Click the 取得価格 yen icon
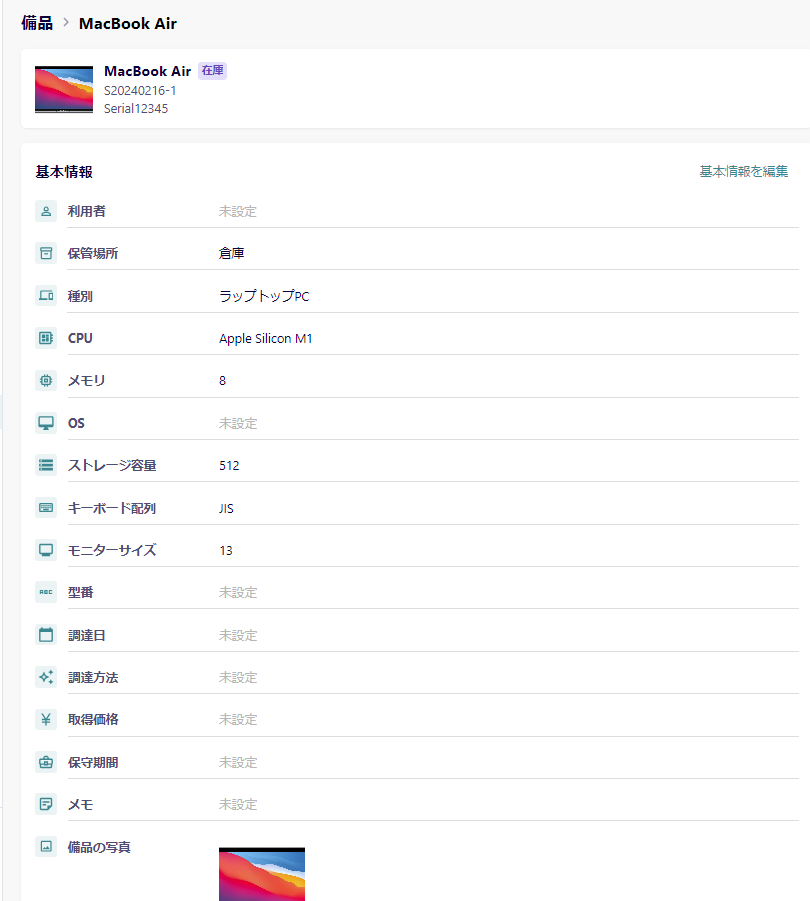 tap(46, 719)
